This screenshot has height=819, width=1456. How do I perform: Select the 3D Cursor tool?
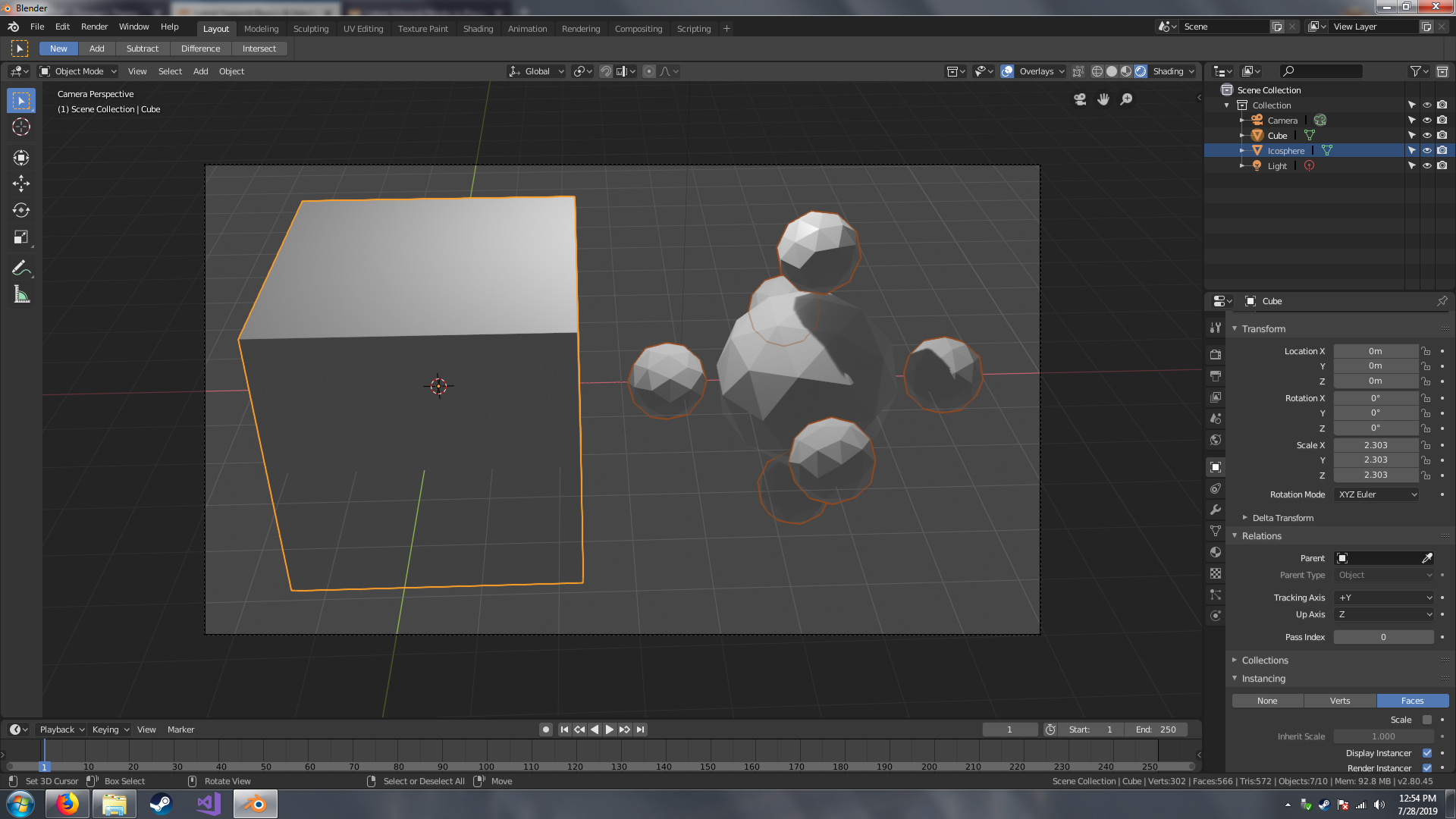coord(21,127)
